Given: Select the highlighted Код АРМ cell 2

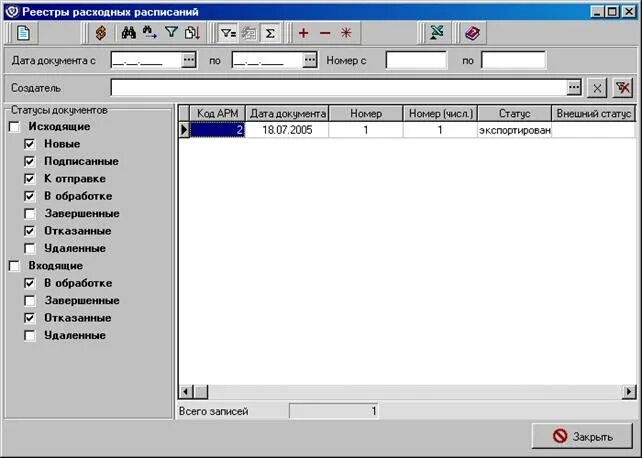Looking at the screenshot, I should click(x=217, y=130).
